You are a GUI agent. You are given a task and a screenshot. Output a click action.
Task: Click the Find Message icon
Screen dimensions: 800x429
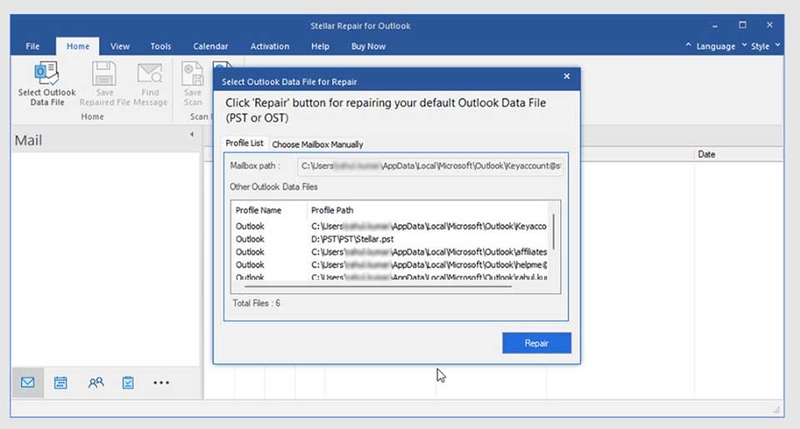pos(149,74)
